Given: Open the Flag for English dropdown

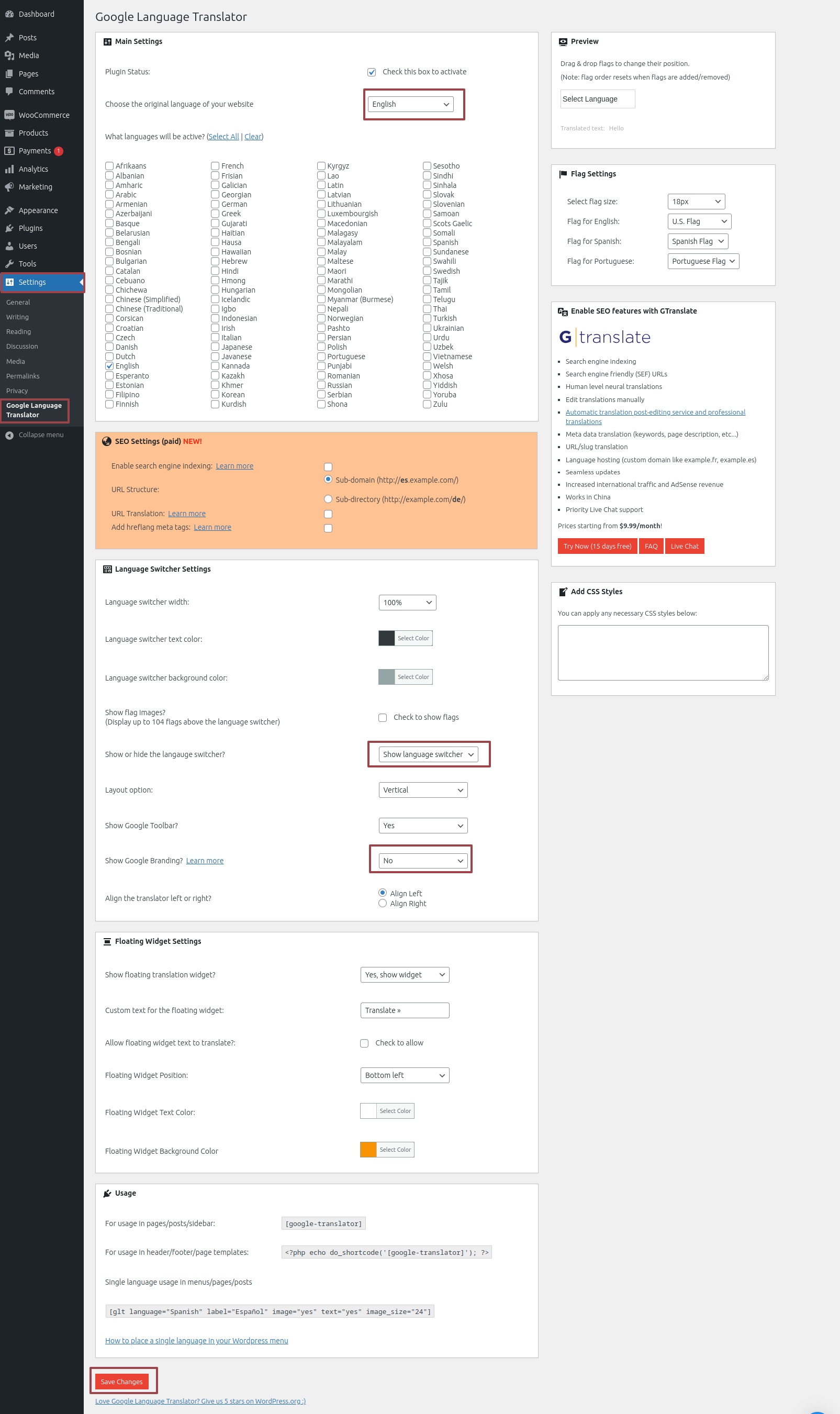Looking at the screenshot, I should tap(699, 221).
